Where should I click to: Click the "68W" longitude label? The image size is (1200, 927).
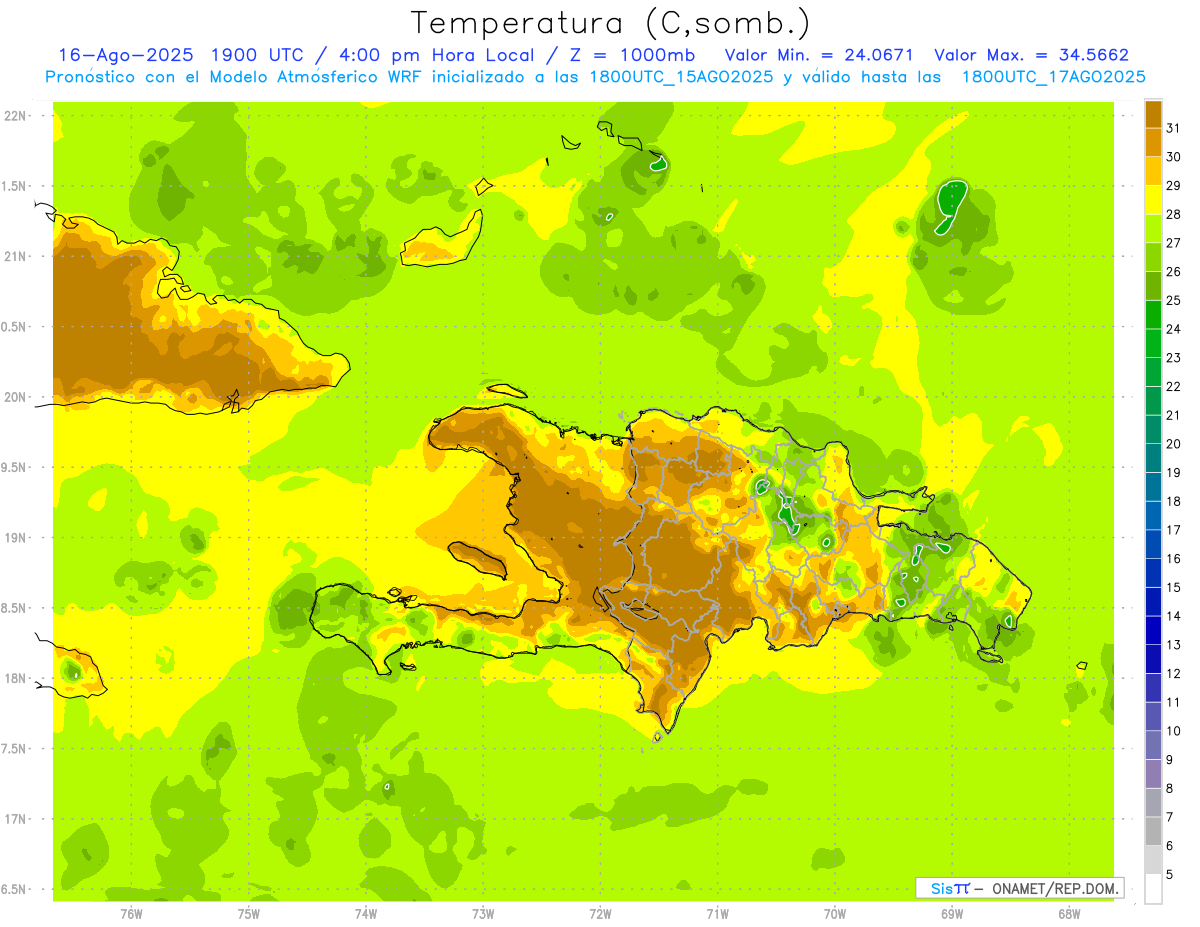click(1069, 914)
